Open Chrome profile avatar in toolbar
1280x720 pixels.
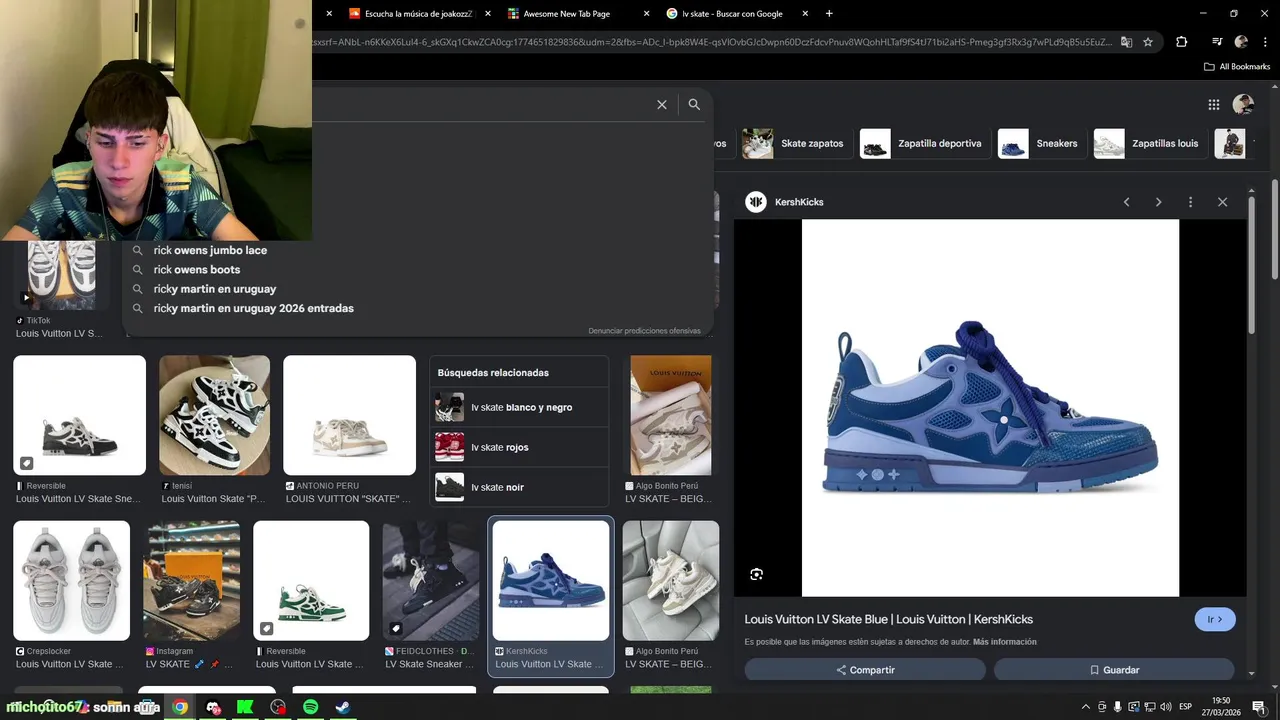click(1241, 42)
